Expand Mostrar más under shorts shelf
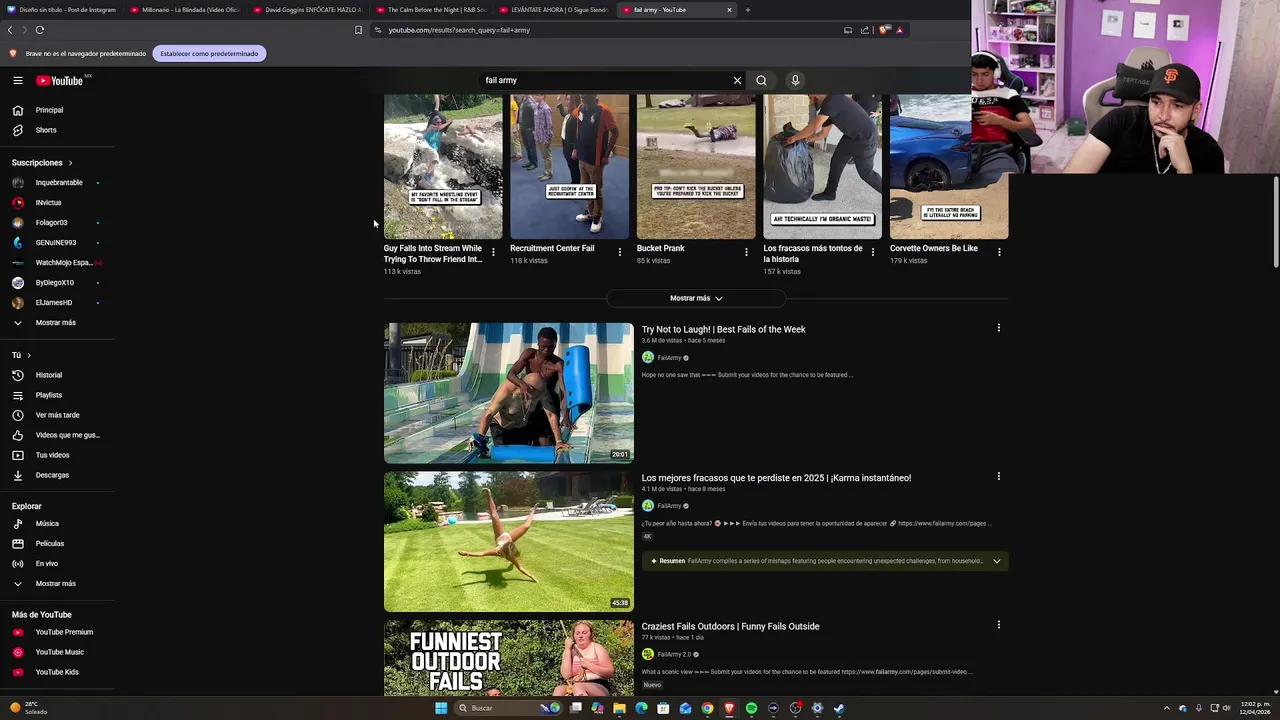This screenshot has width=1280, height=720. coord(696,298)
